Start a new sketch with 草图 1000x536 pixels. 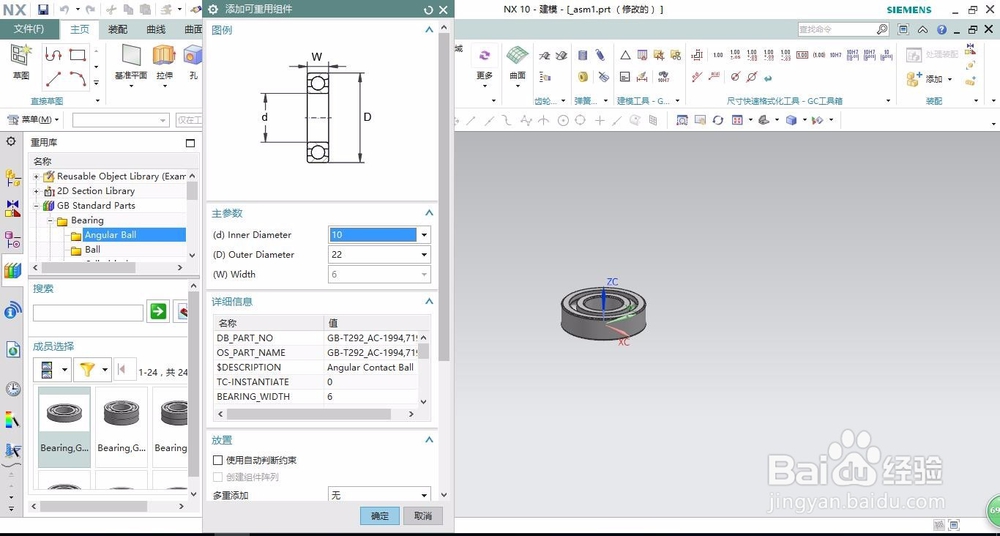click(x=21, y=63)
